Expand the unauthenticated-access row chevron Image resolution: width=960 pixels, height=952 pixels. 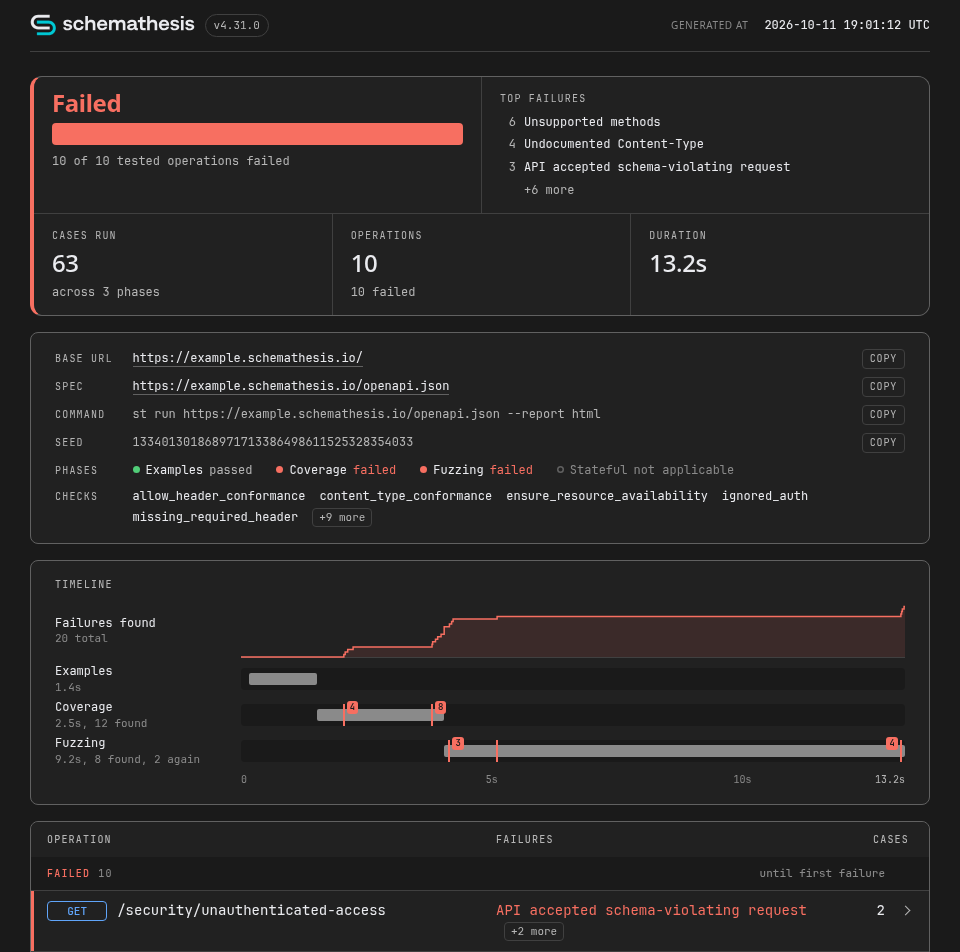pyautogui.click(x=907, y=910)
